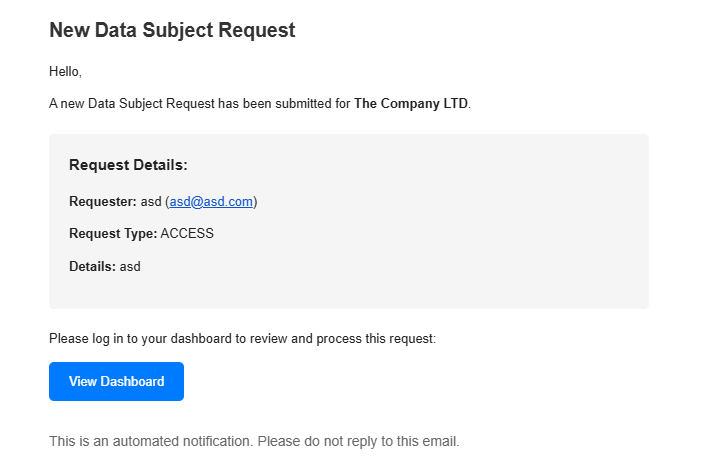This screenshot has width=723, height=471.
Task: Click 'A new Data Subject Request' sentence start
Action: point(132,103)
